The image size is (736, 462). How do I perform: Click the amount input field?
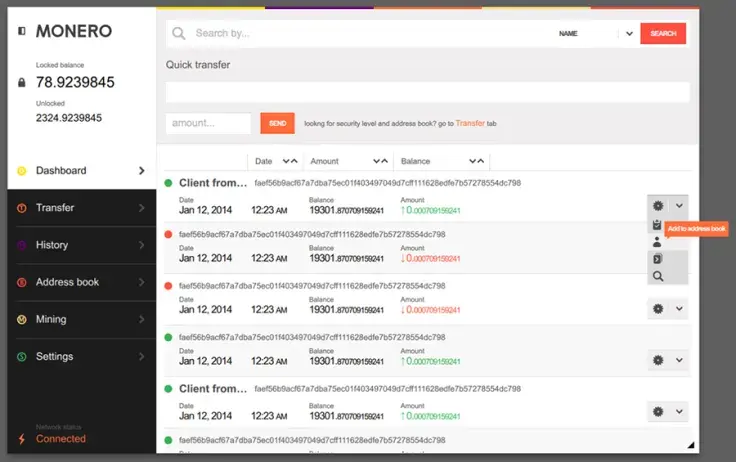[x=208, y=123]
